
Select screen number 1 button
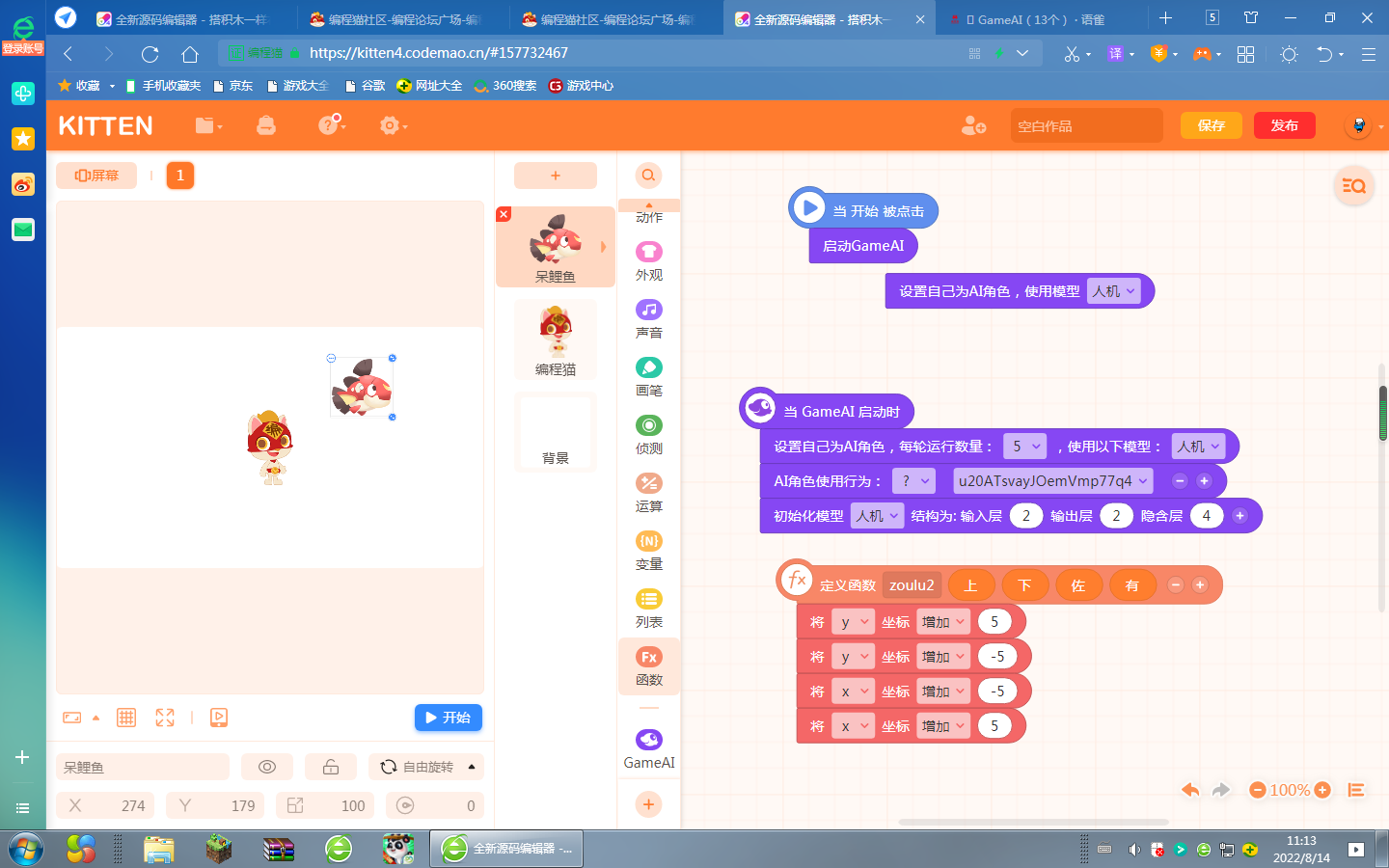pyautogui.click(x=180, y=176)
